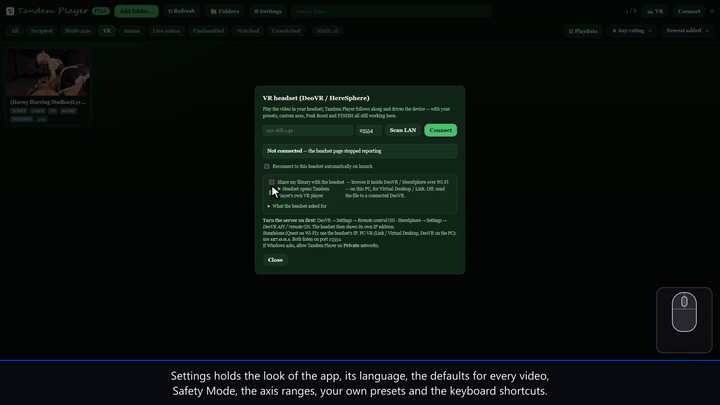
Task: Click the mouse overlay widget
Action: [x=684, y=320]
